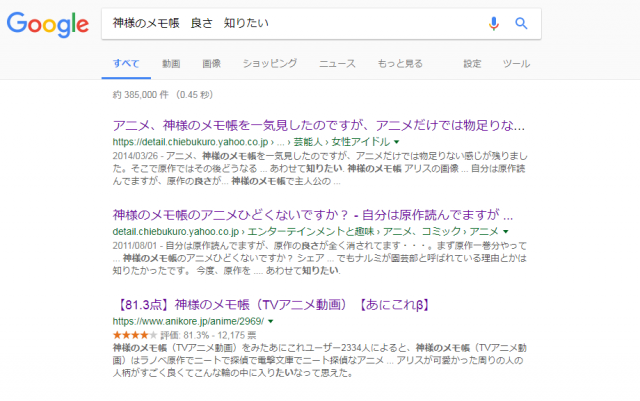The width and height of the screenshot is (640, 401).
Task: Click the 評価: 81.3% - 12,175 票 text
Action: (x=208, y=335)
